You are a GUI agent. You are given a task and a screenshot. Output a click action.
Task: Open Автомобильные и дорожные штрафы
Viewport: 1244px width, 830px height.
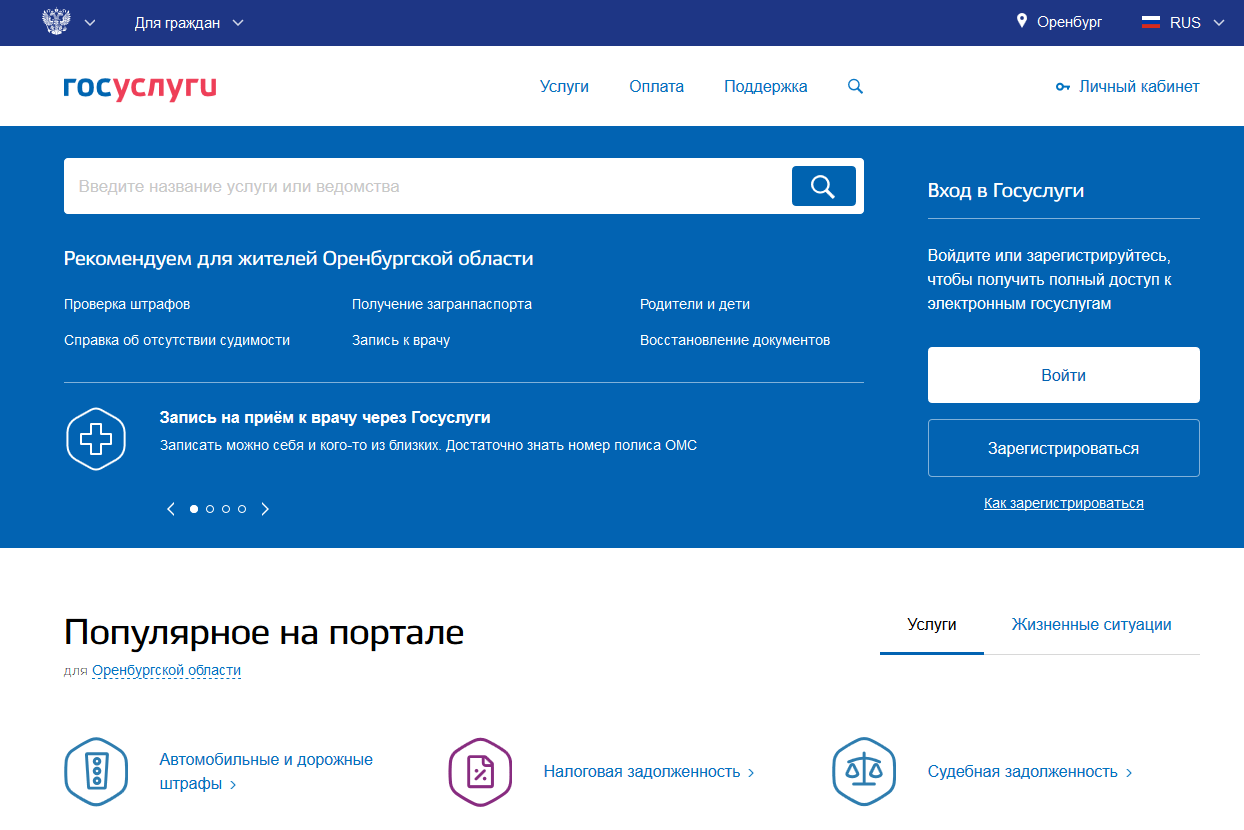[266, 772]
